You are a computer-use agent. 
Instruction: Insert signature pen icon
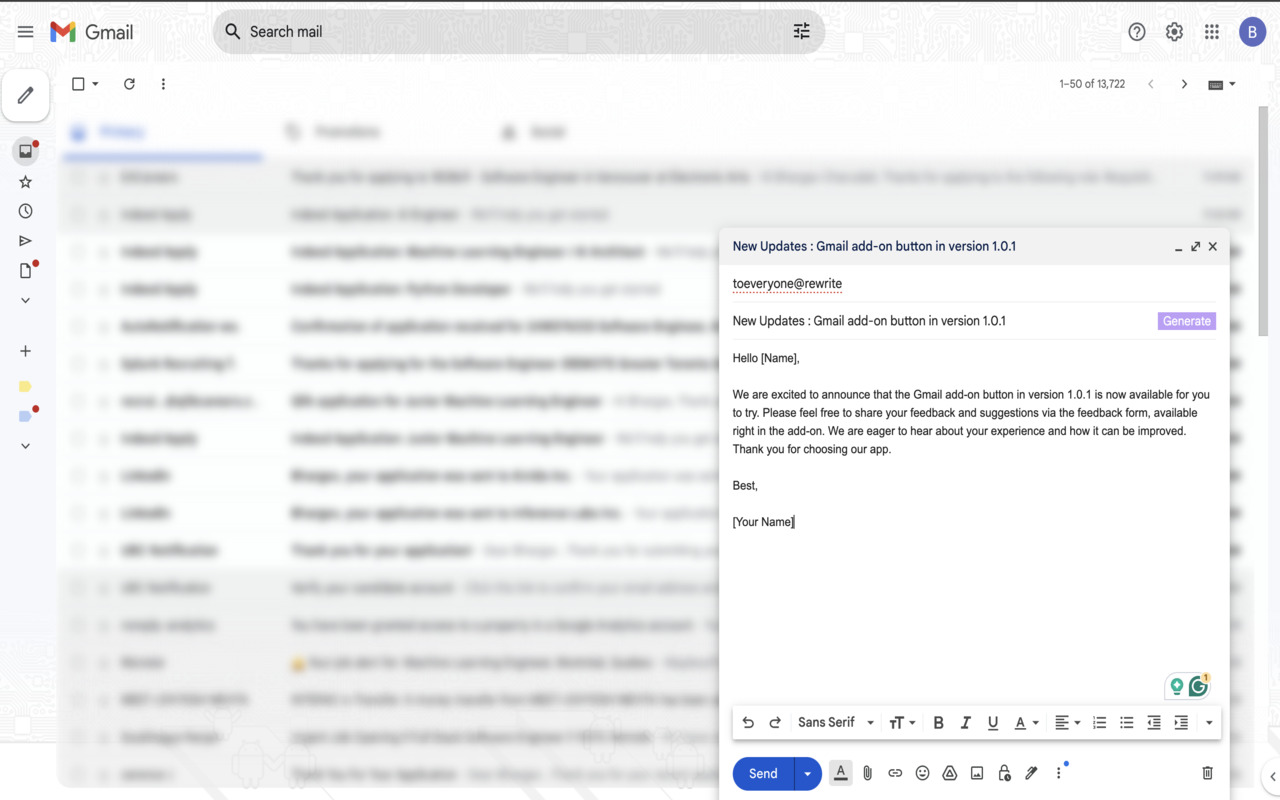point(1031,773)
